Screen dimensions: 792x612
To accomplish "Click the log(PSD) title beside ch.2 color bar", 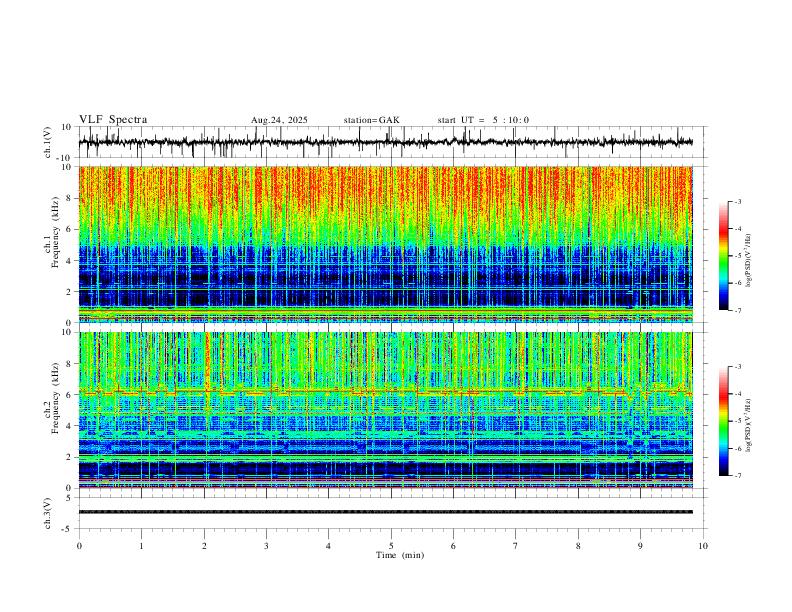I will coord(749,425).
